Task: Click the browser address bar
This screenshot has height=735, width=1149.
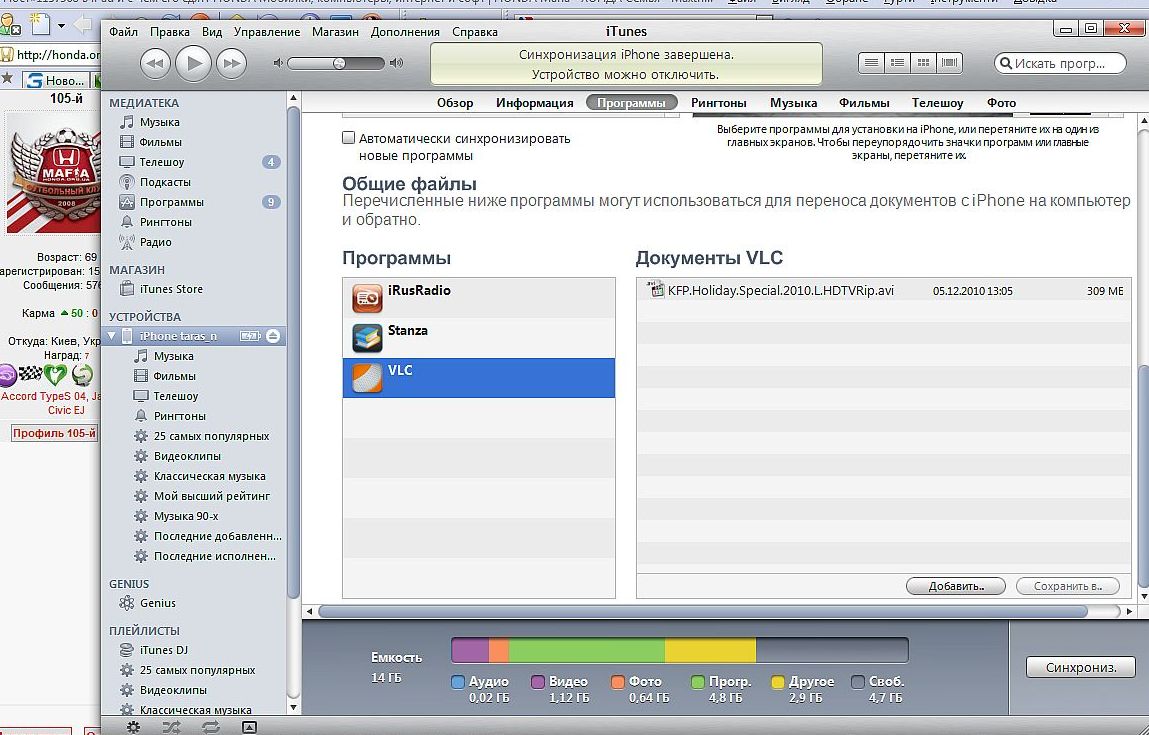Action: click(57, 54)
